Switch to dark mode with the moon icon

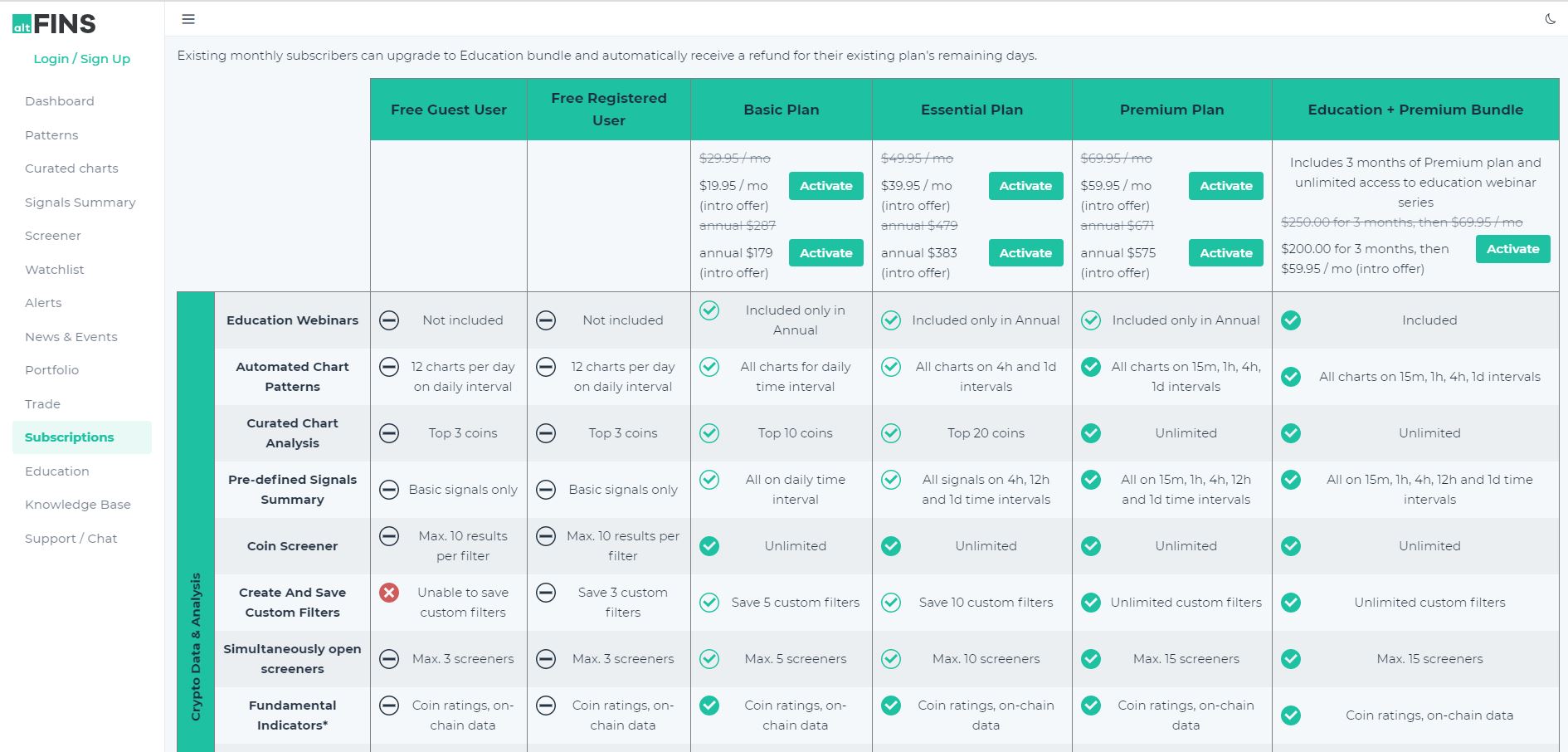coord(1550,19)
